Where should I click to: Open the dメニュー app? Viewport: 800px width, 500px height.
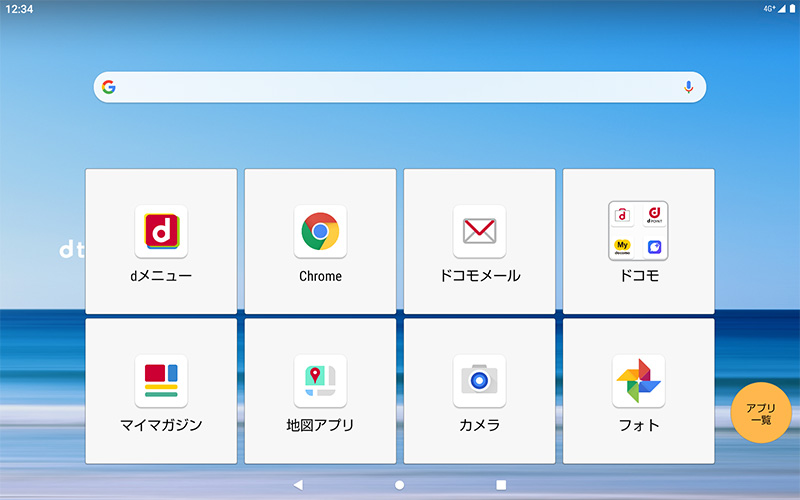tap(161, 241)
